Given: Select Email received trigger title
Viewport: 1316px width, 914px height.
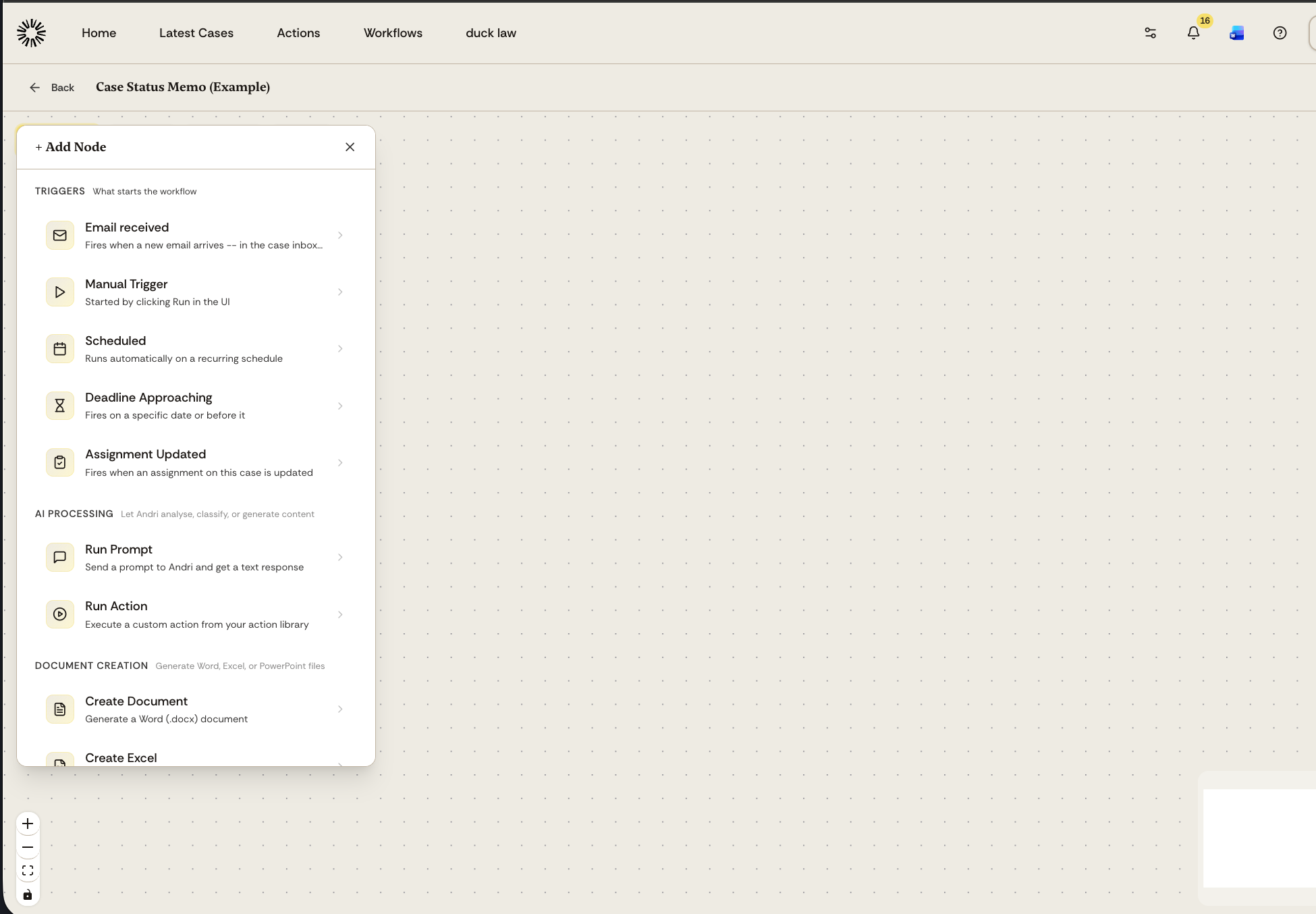Looking at the screenshot, I should click(x=127, y=227).
